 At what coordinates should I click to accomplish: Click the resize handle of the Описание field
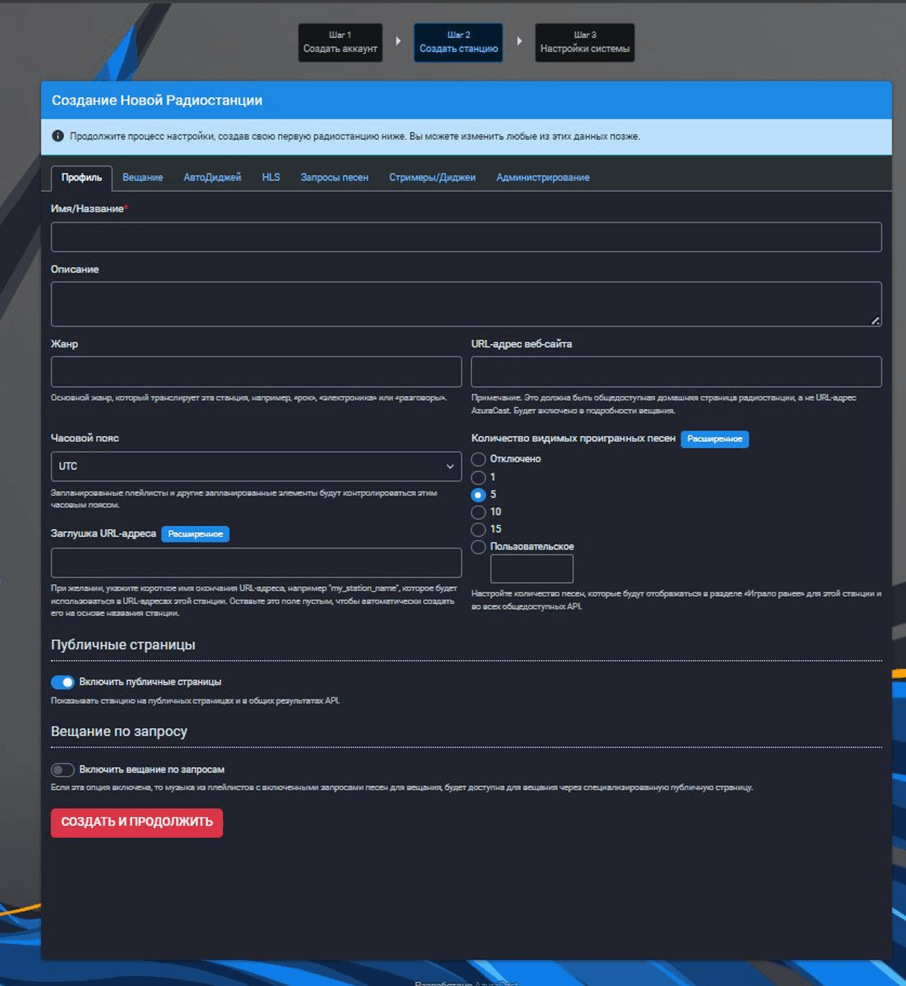[875, 320]
